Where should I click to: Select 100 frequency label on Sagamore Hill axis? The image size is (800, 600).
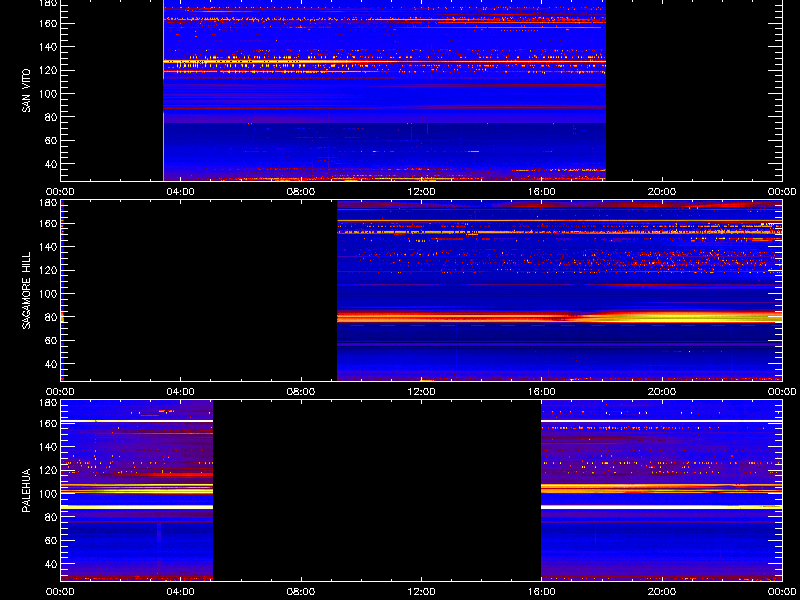click(x=48, y=294)
